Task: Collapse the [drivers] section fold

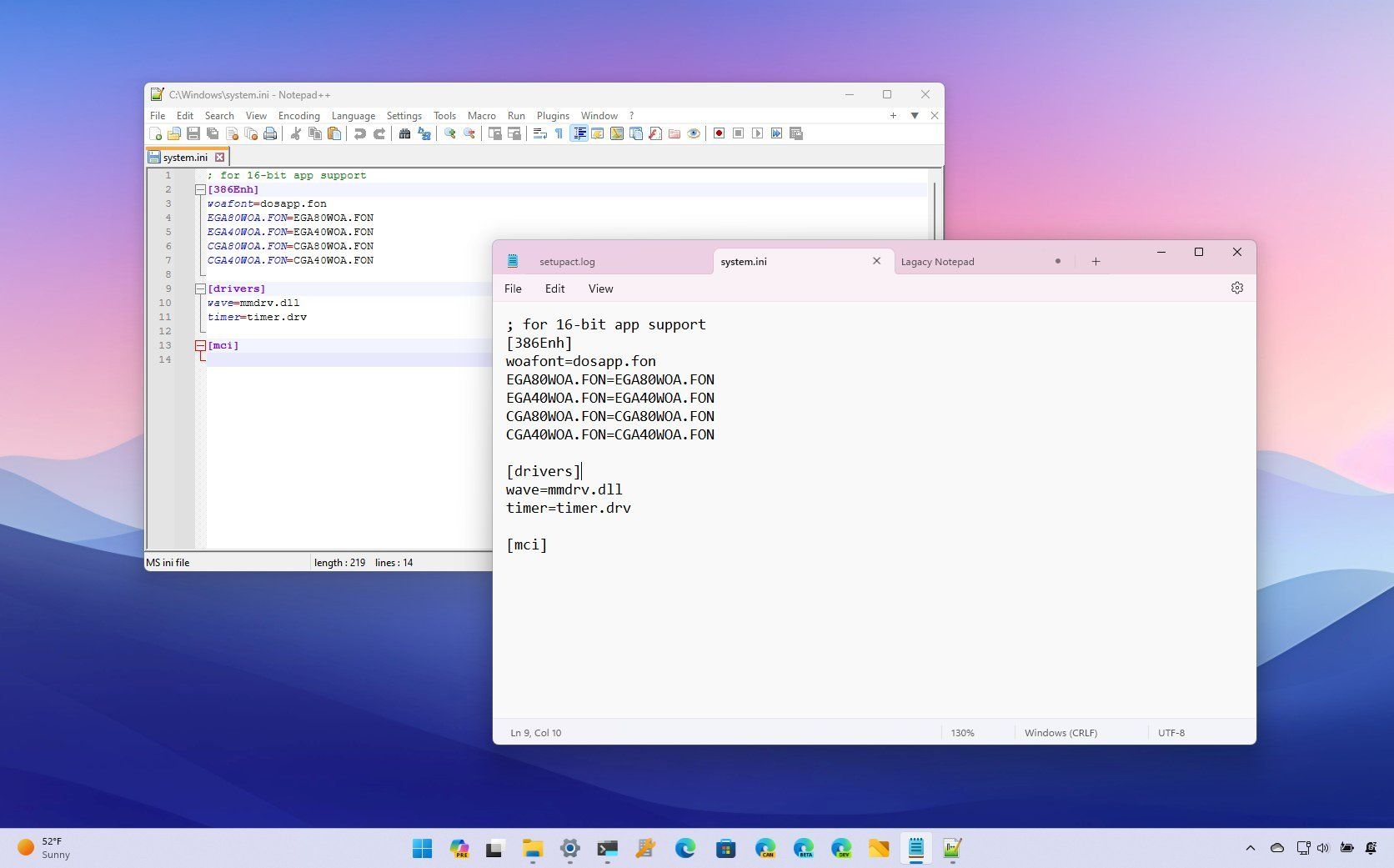Action: click(200, 288)
